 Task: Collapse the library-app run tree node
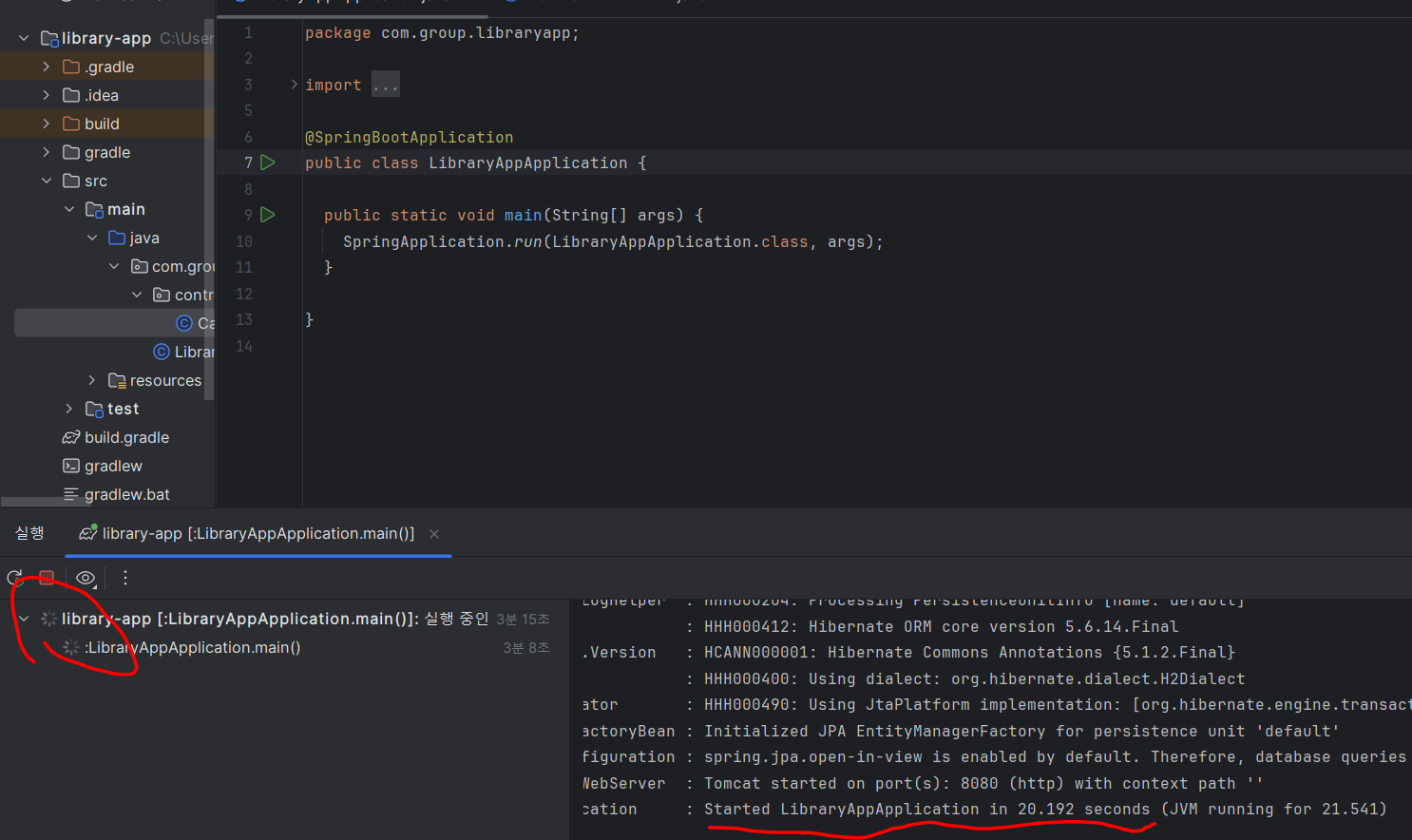(x=24, y=619)
